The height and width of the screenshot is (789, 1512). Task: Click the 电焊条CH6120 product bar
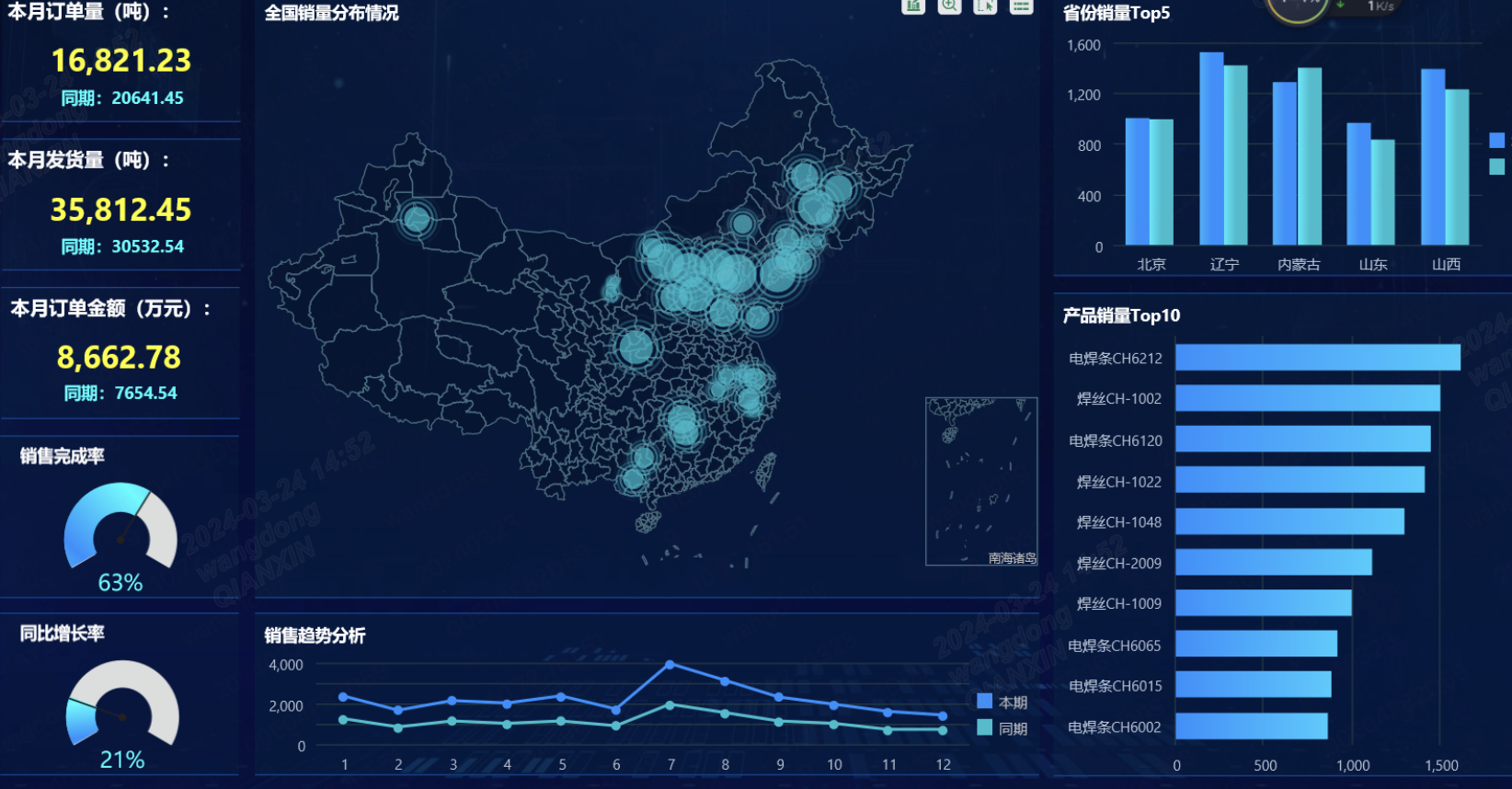[1303, 439]
